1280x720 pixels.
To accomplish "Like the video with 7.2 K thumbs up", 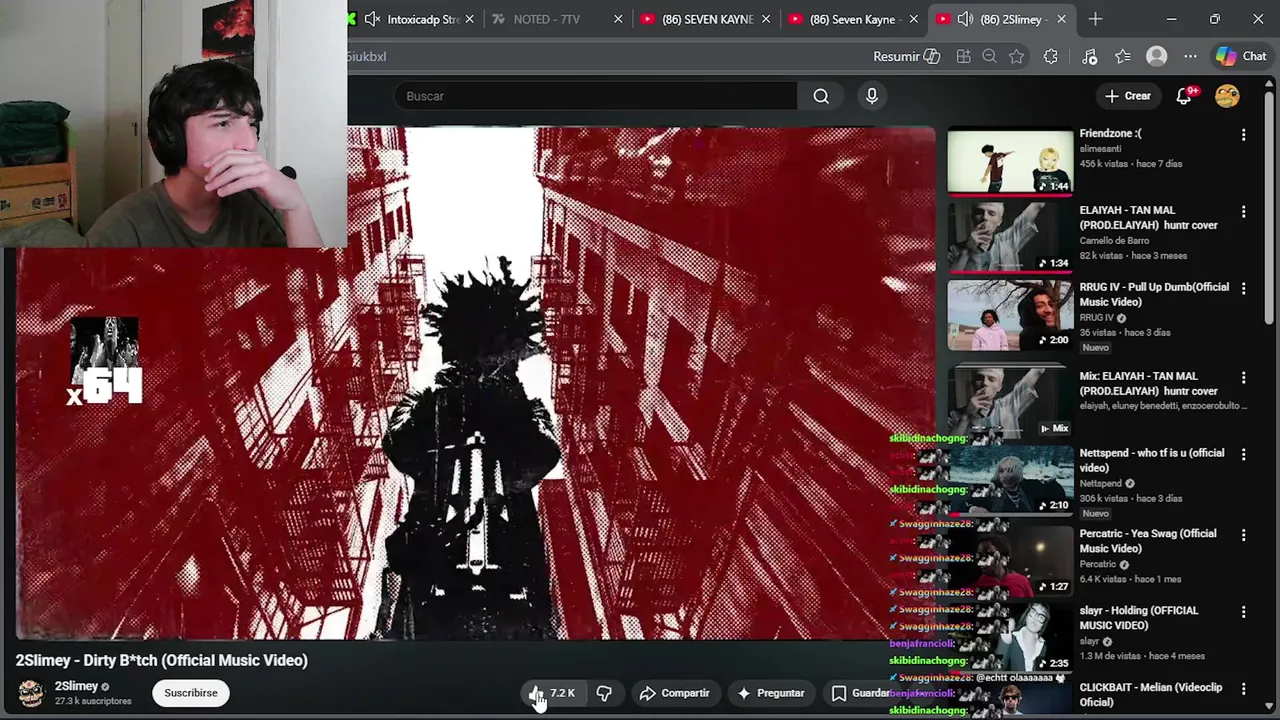I will (x=552, y=693).
